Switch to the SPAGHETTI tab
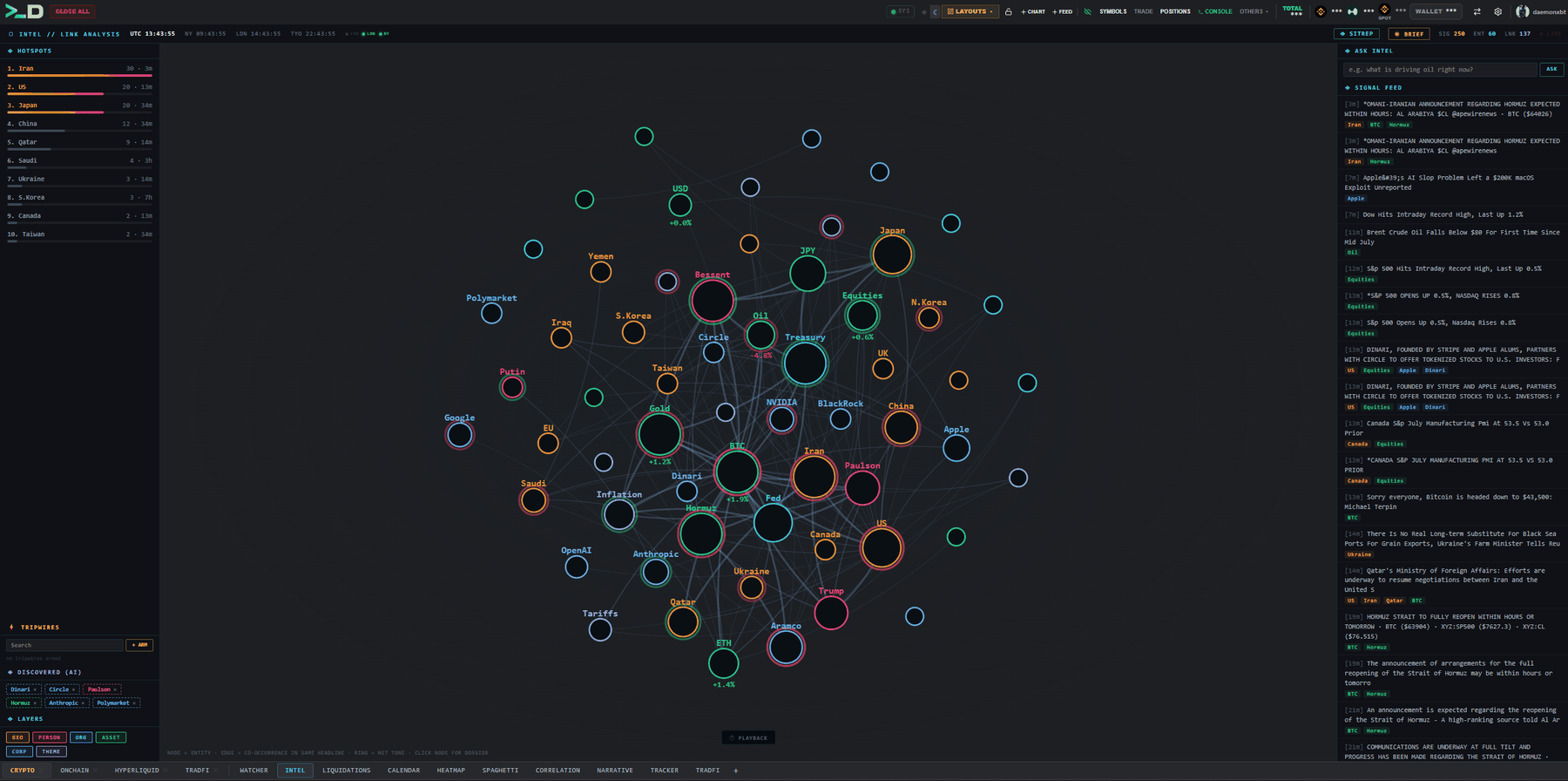The image size is (1568, 781). click(500, 771)
